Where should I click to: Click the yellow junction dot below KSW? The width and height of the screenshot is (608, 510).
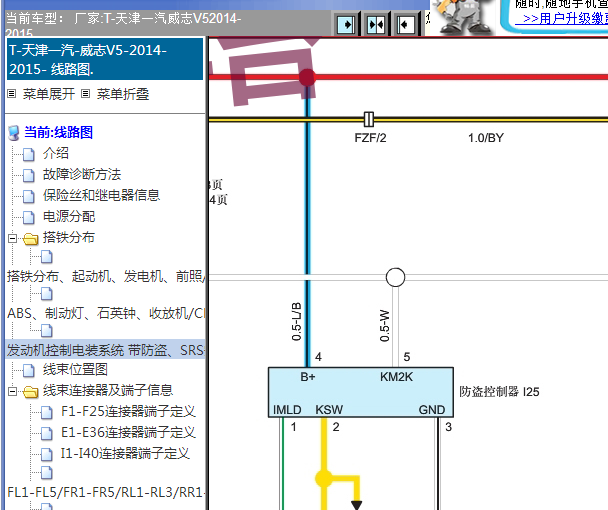click(x=324, y=479)
